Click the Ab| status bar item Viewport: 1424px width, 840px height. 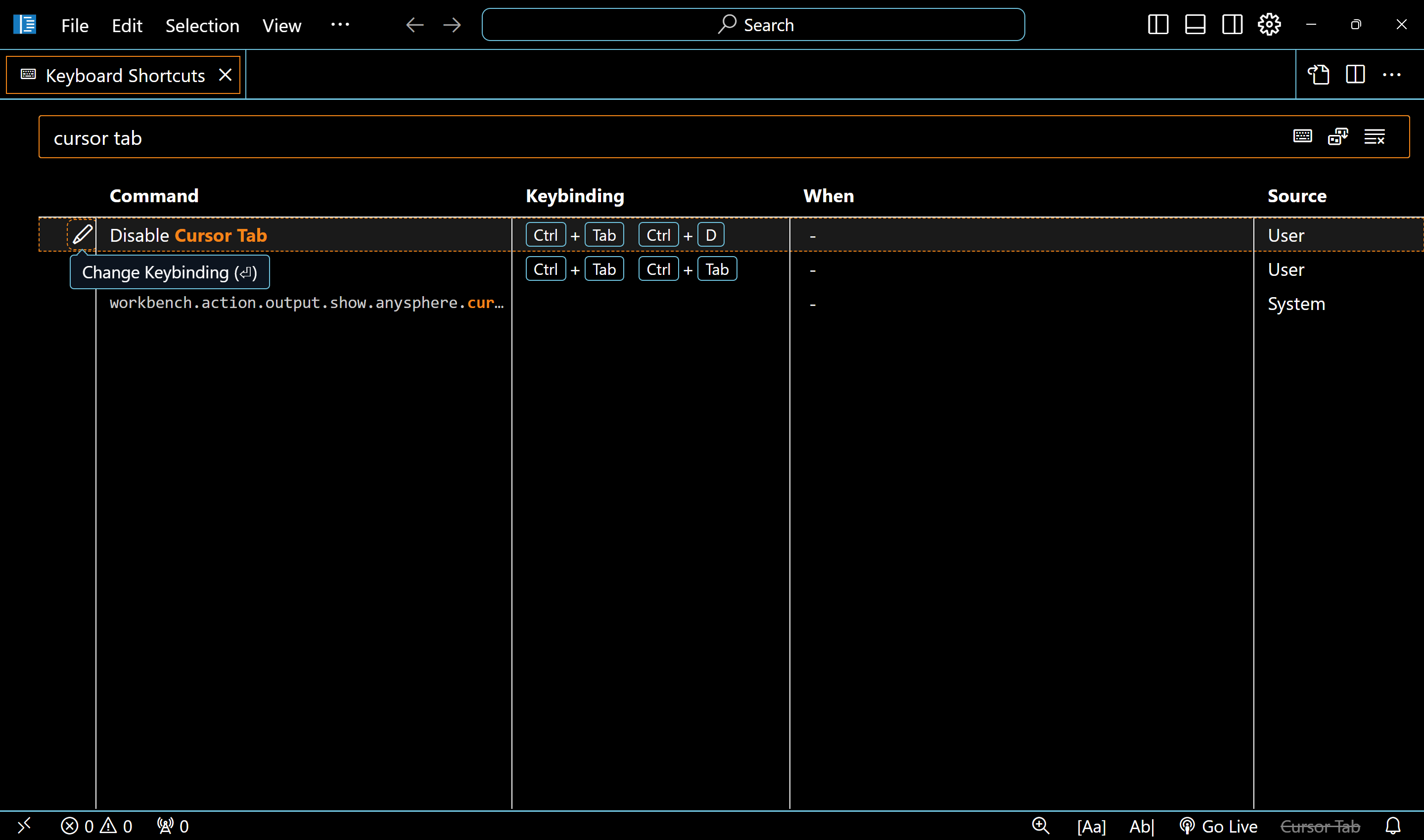click(1142, 827)
